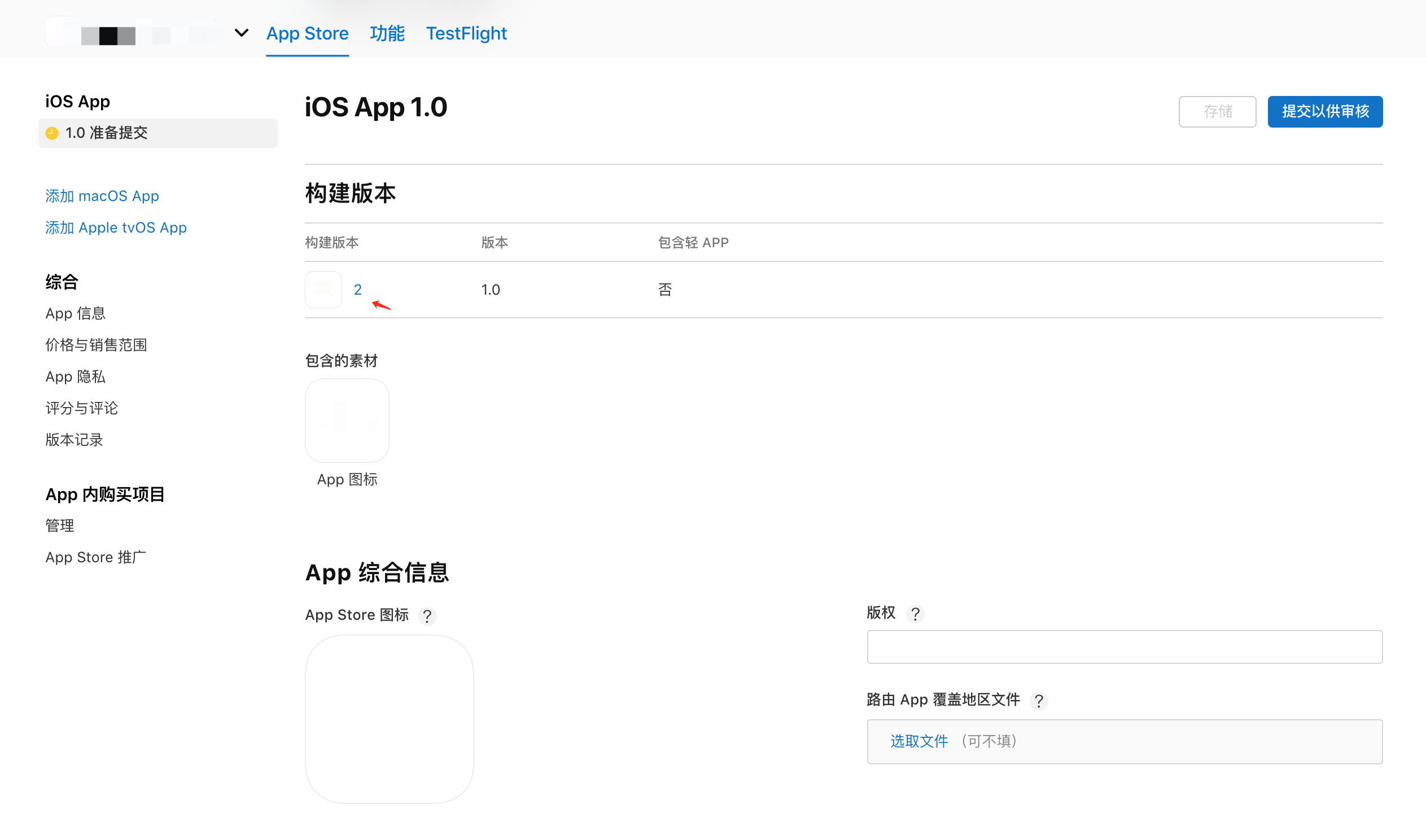Click the yellow status dot beside 1.0 准备提交

point(52,133)
